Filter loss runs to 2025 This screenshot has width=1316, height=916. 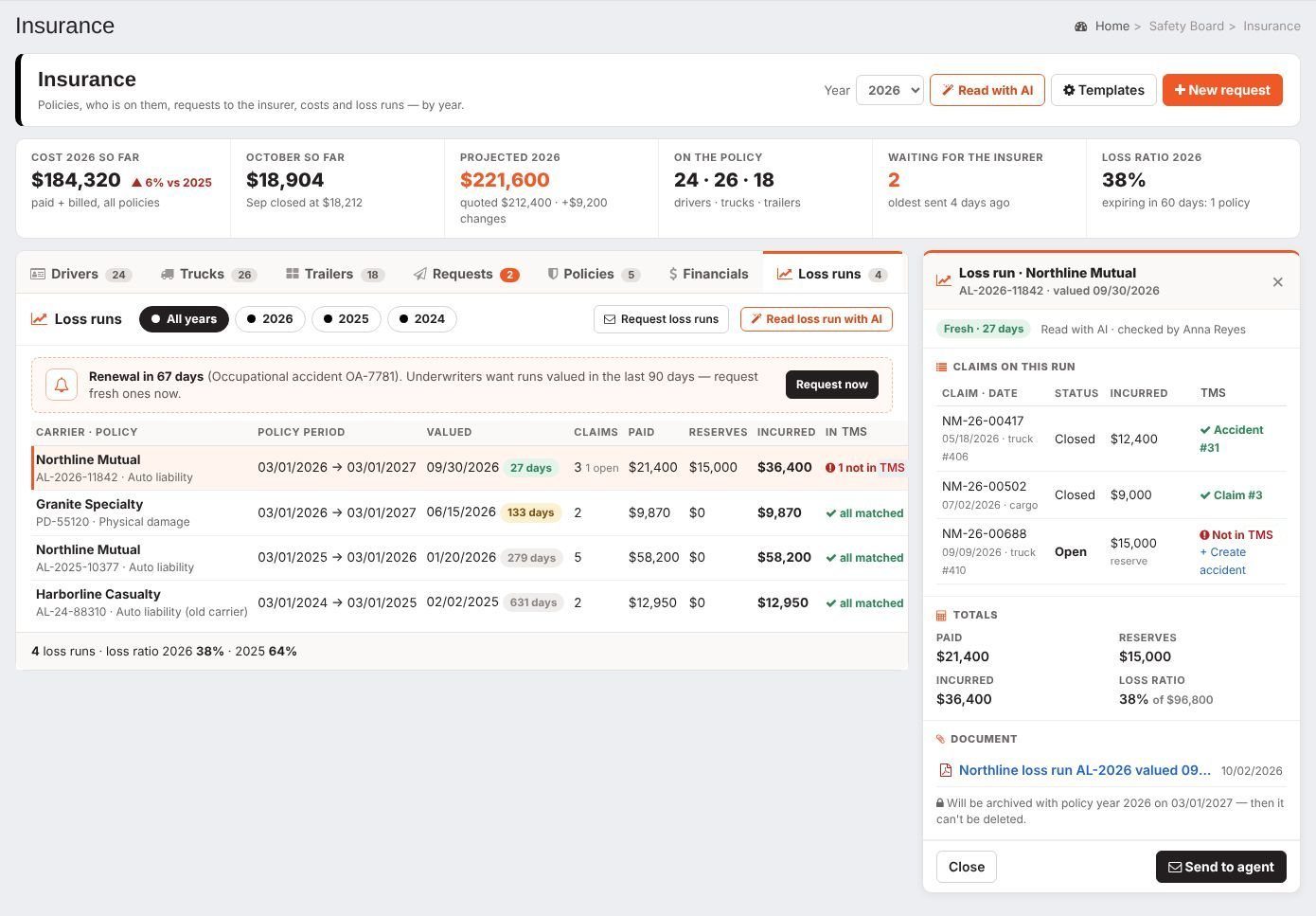click(x=346, y=319)
